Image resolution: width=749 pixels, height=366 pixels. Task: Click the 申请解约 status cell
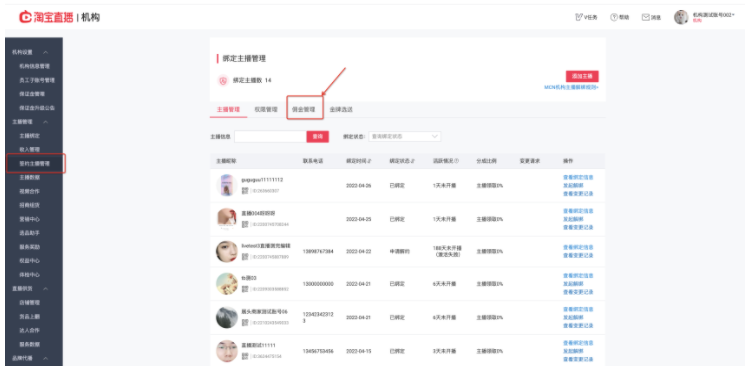(x=399, y=251)
